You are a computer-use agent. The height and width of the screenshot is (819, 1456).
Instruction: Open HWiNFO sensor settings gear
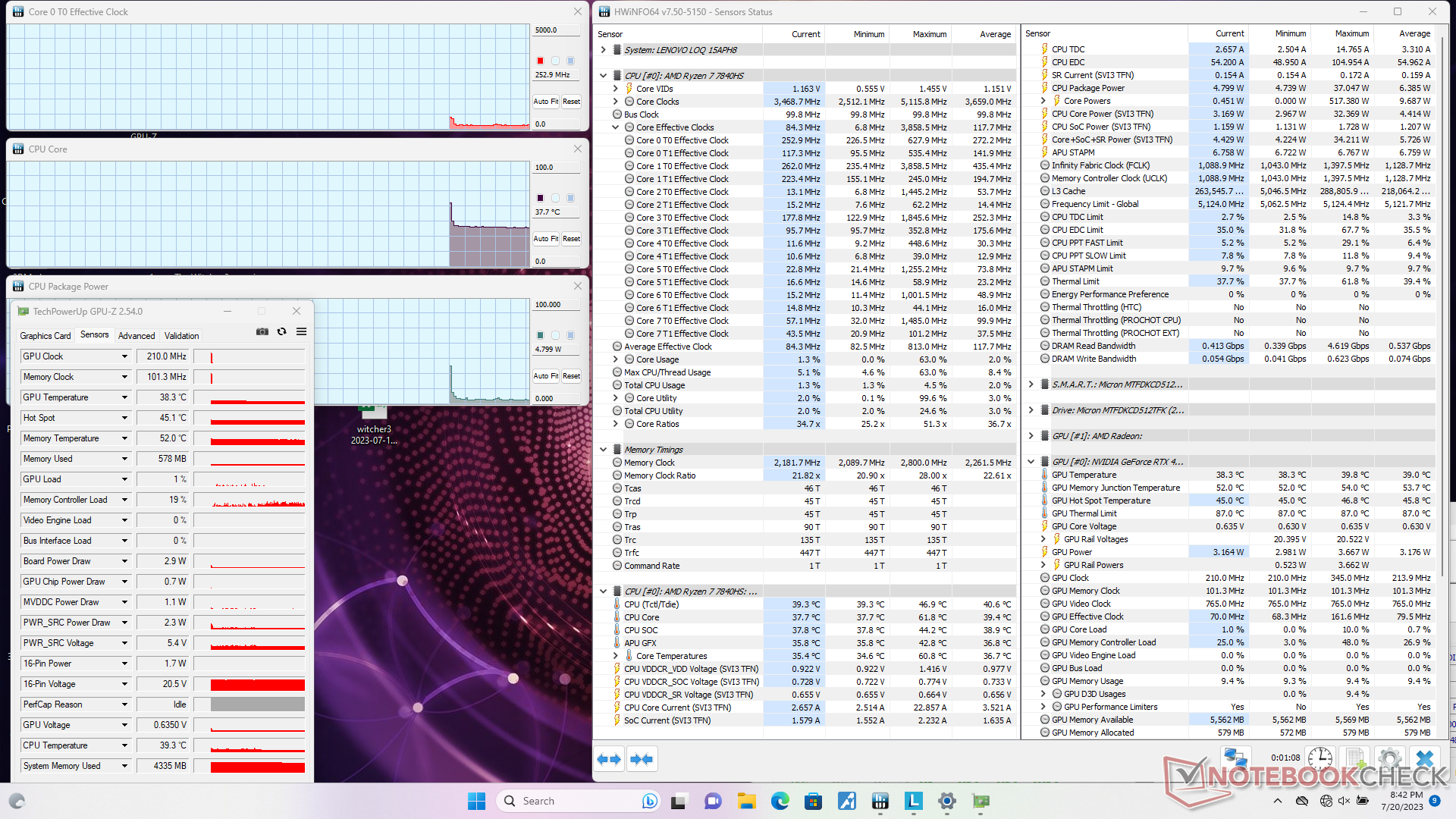click(1389, 758)
